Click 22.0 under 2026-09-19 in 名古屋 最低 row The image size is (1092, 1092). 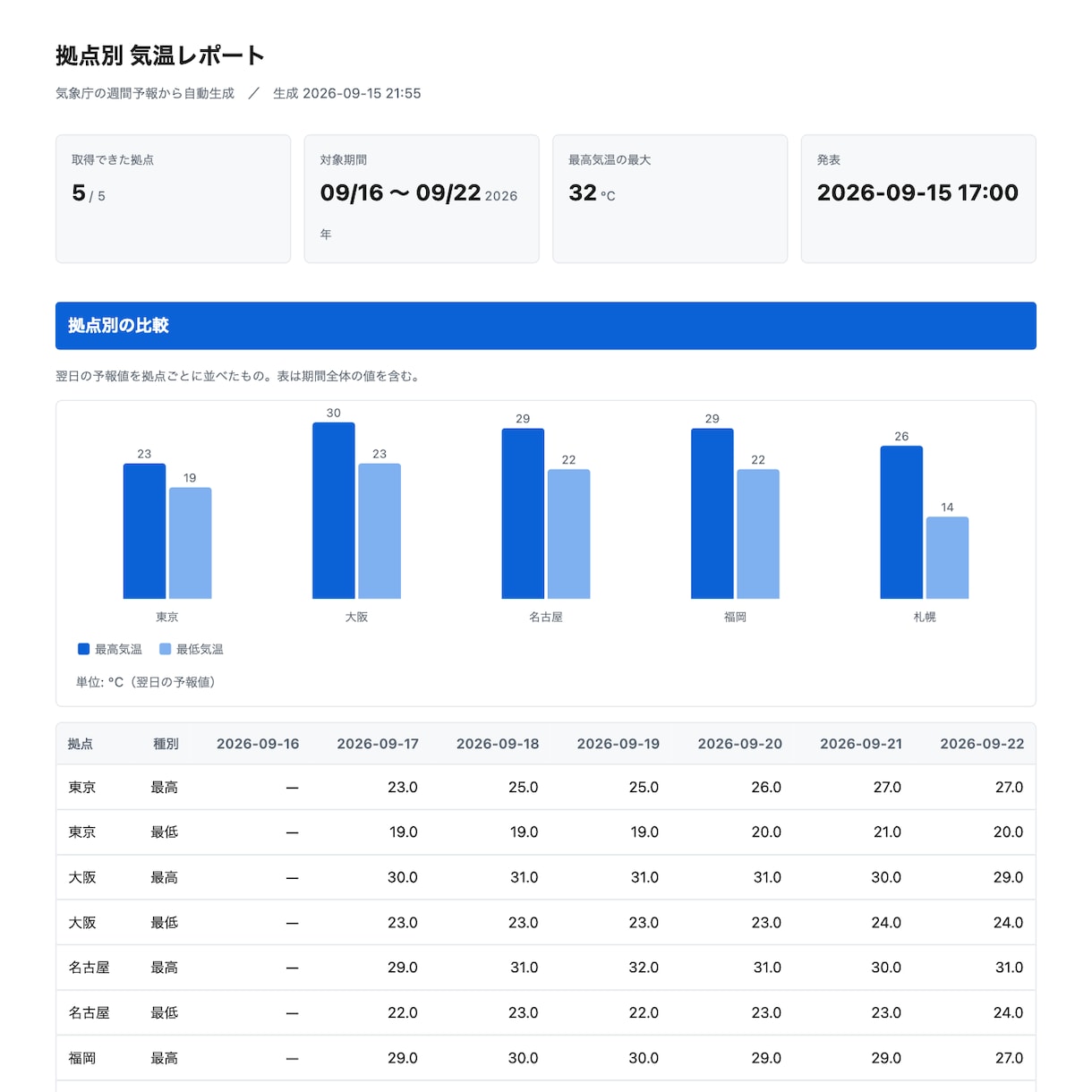[x=644, y=1013]
